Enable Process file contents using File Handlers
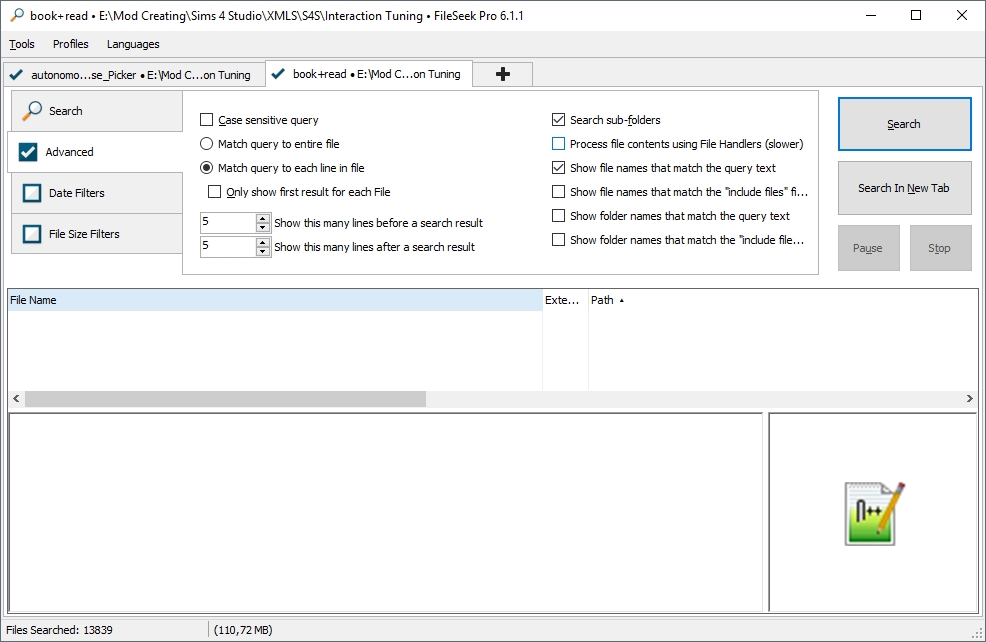Screen dimensions: 986x642 (559, 144)
